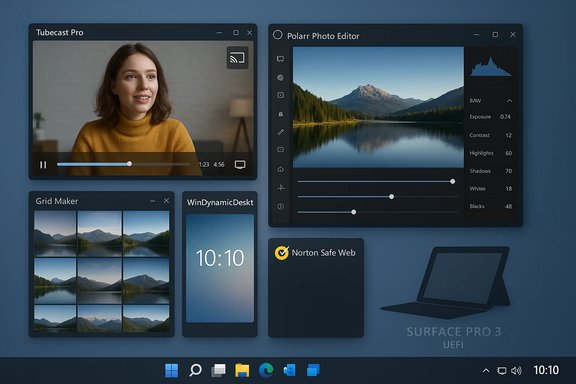576x384 pixels.
Task: Select center thumbnail in Grid Maker
Action: (100, 281)
